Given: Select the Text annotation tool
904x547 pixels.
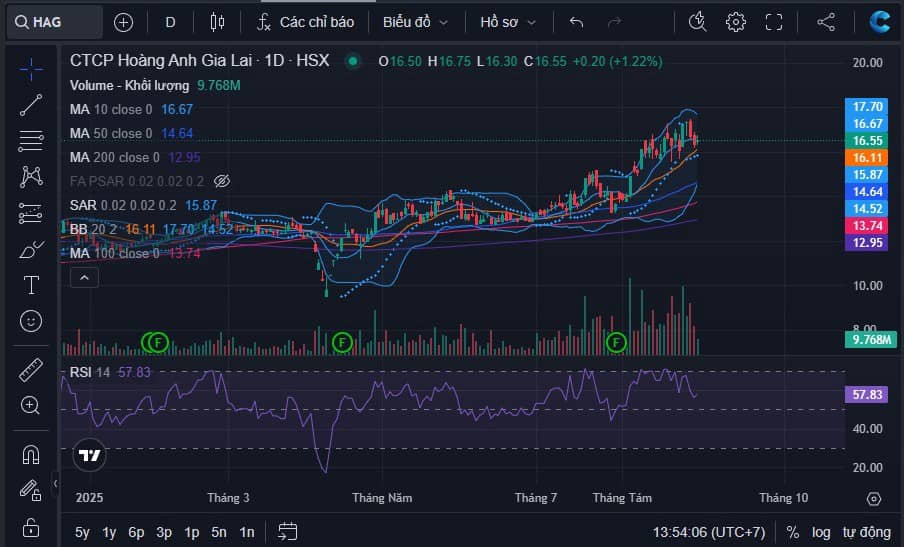Looking at the screenshot, I should click(31, 285).
